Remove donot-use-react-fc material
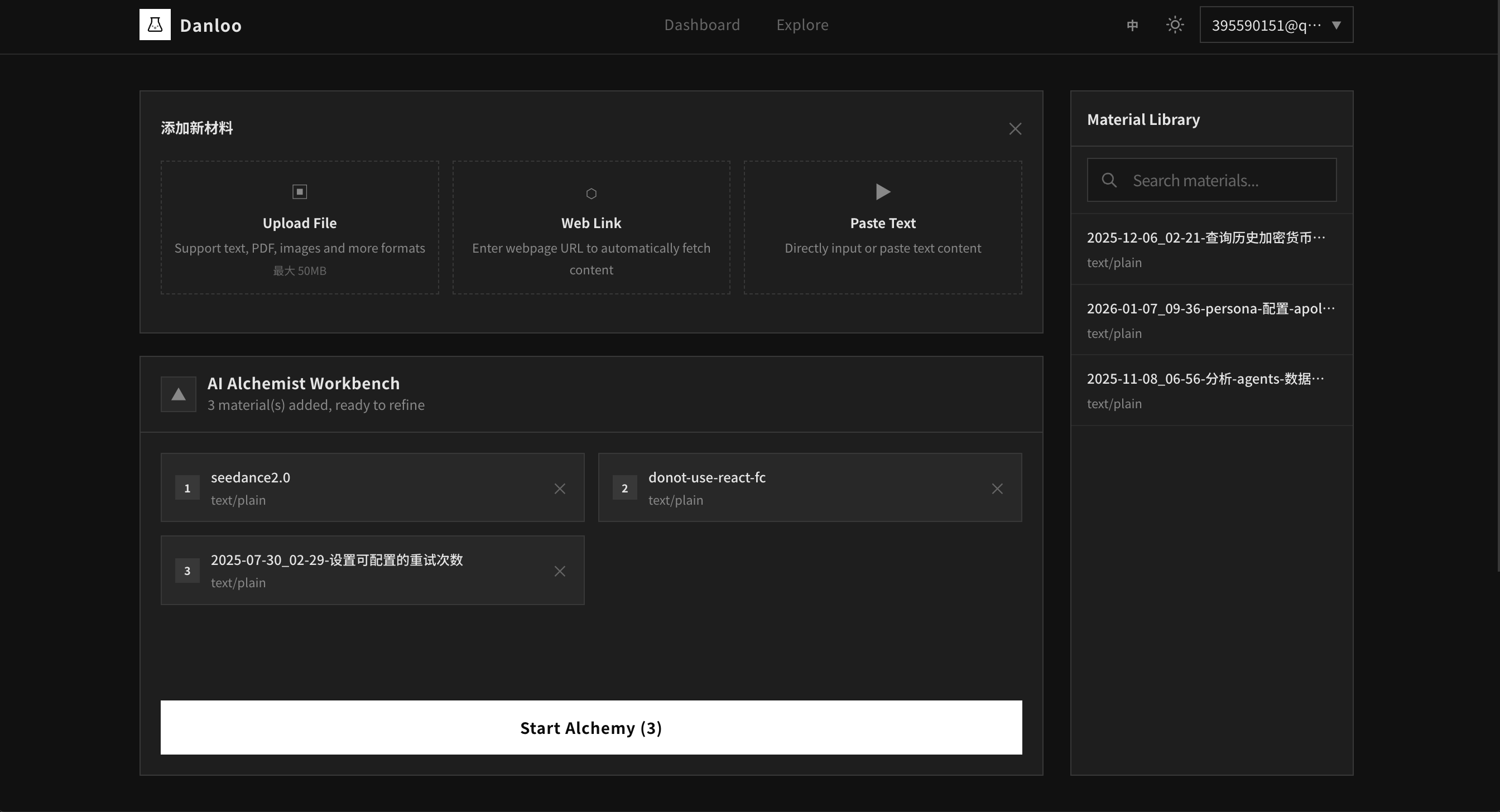1500x812 pixels. (997, 489)
